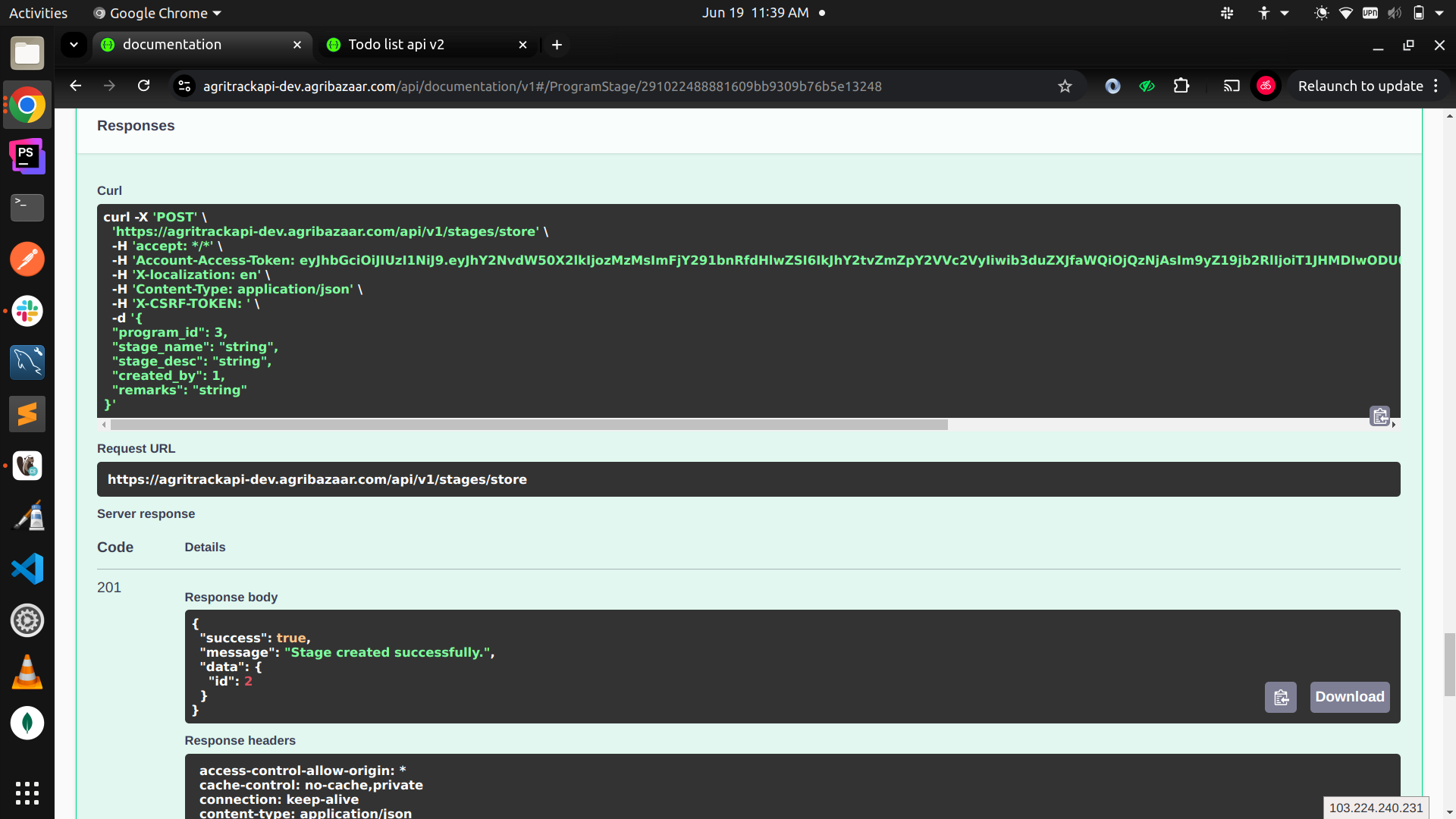Viewport: 1456px width, 819px height.
Task: Bookmark this page with the star
Action: (1065, 86)
